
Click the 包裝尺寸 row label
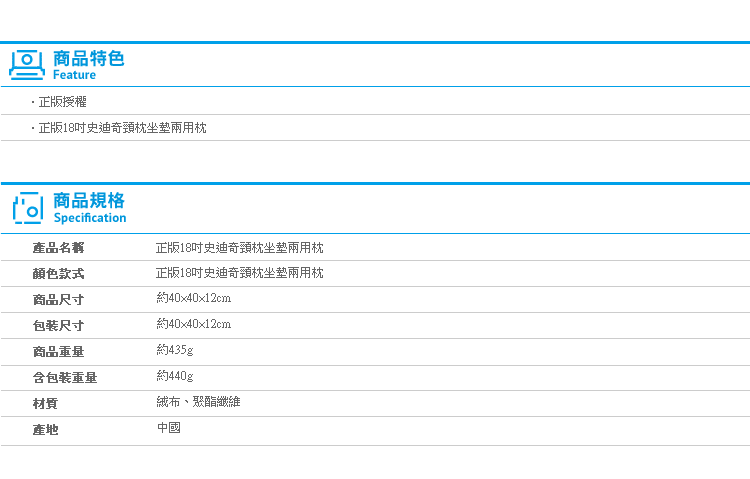tap(58, 325)
